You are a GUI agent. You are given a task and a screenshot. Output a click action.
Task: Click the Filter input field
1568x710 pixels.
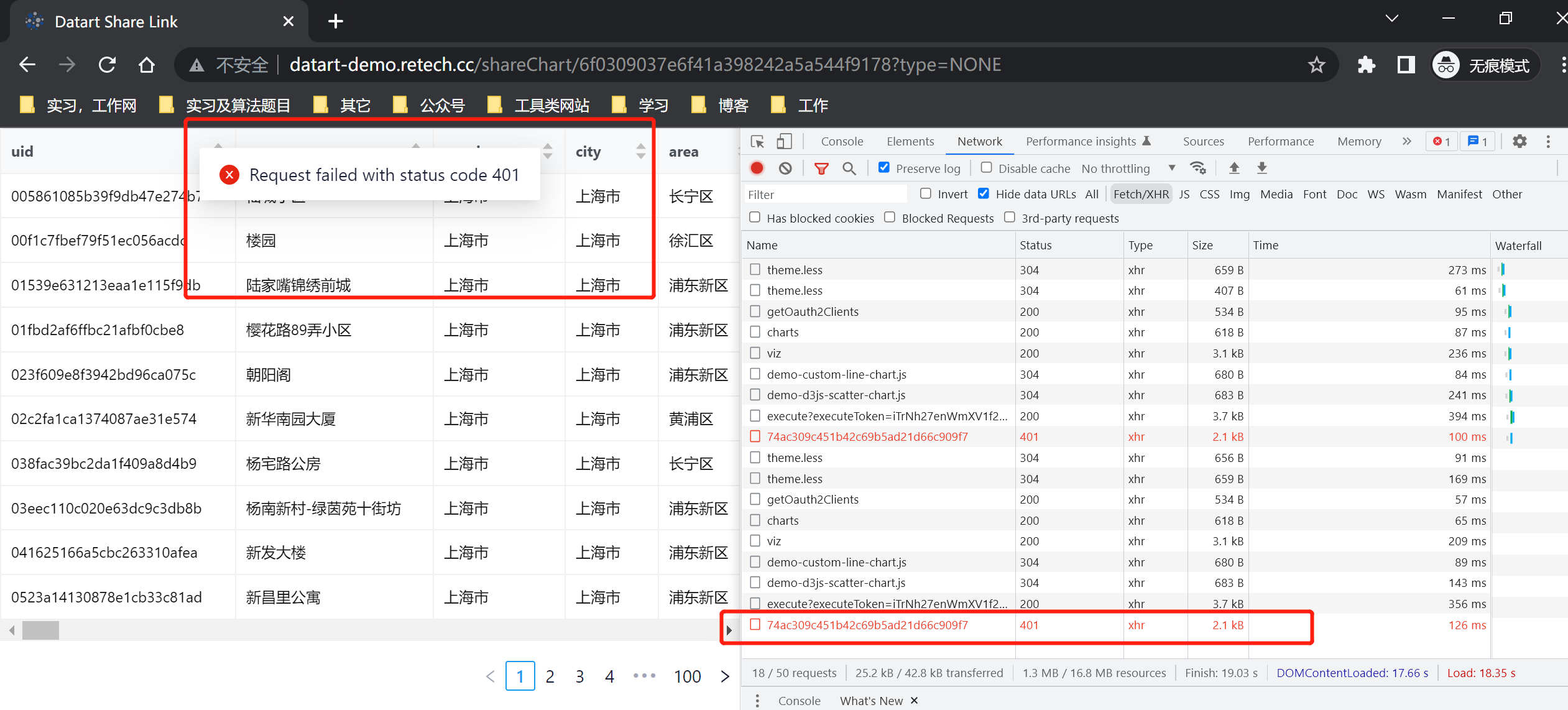pyautogui.click(x=824, y=194)
